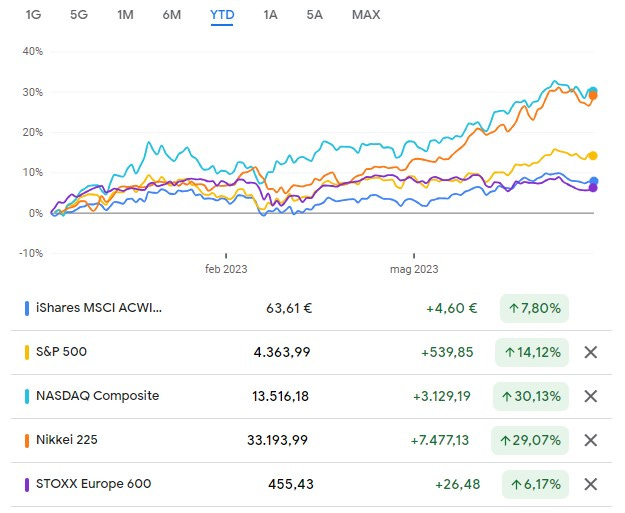Open the S&P 500 index row
Viewport: 625px width, 513px height.
pyautogui.click(x=311, y=352)
